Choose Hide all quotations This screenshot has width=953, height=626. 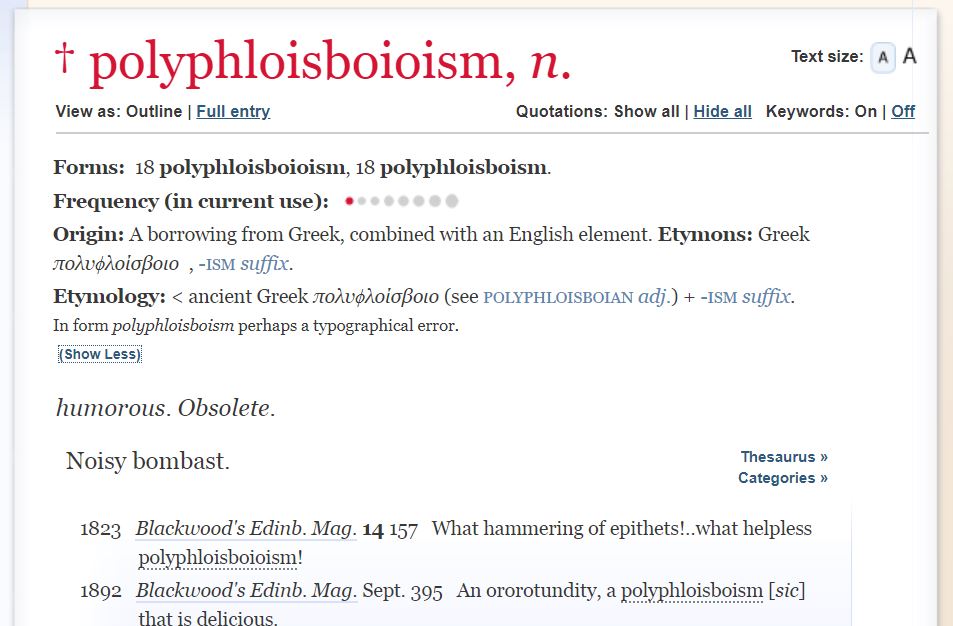722,112
